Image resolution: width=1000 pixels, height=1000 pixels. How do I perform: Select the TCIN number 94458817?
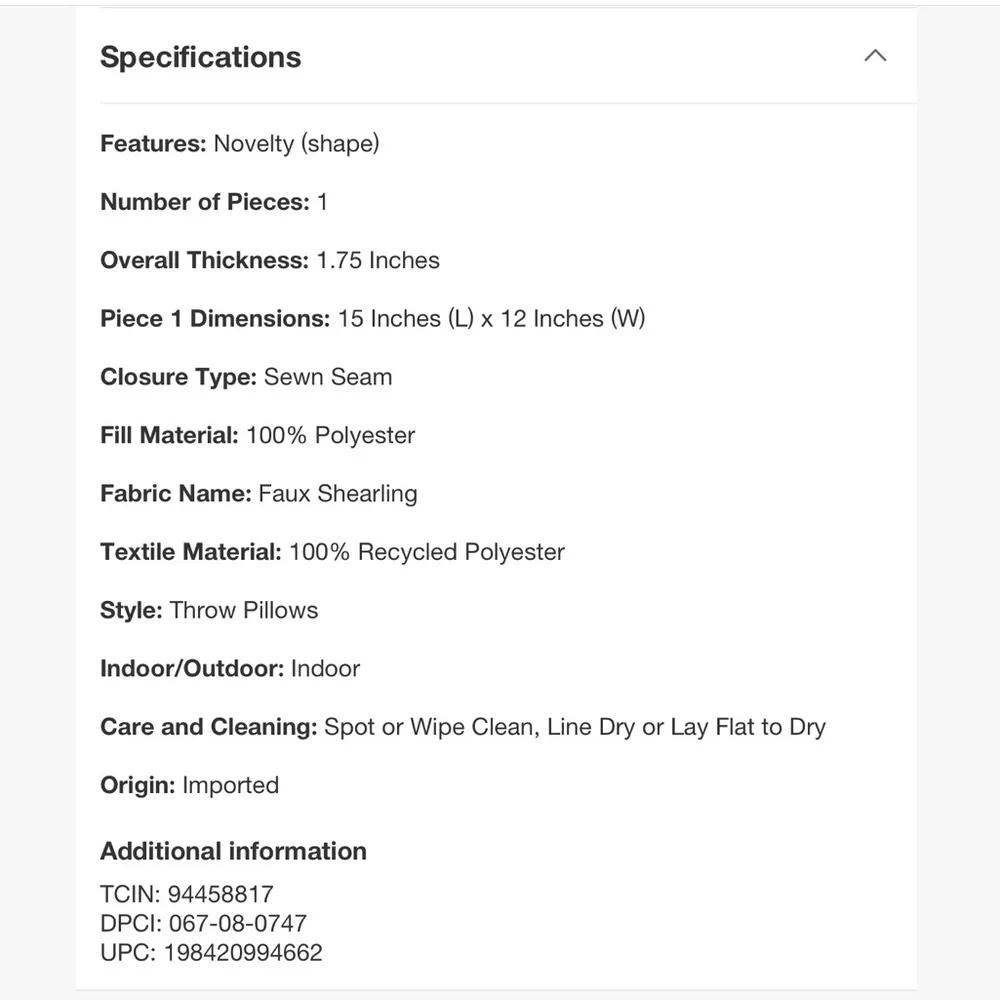(x=221, y=894)
